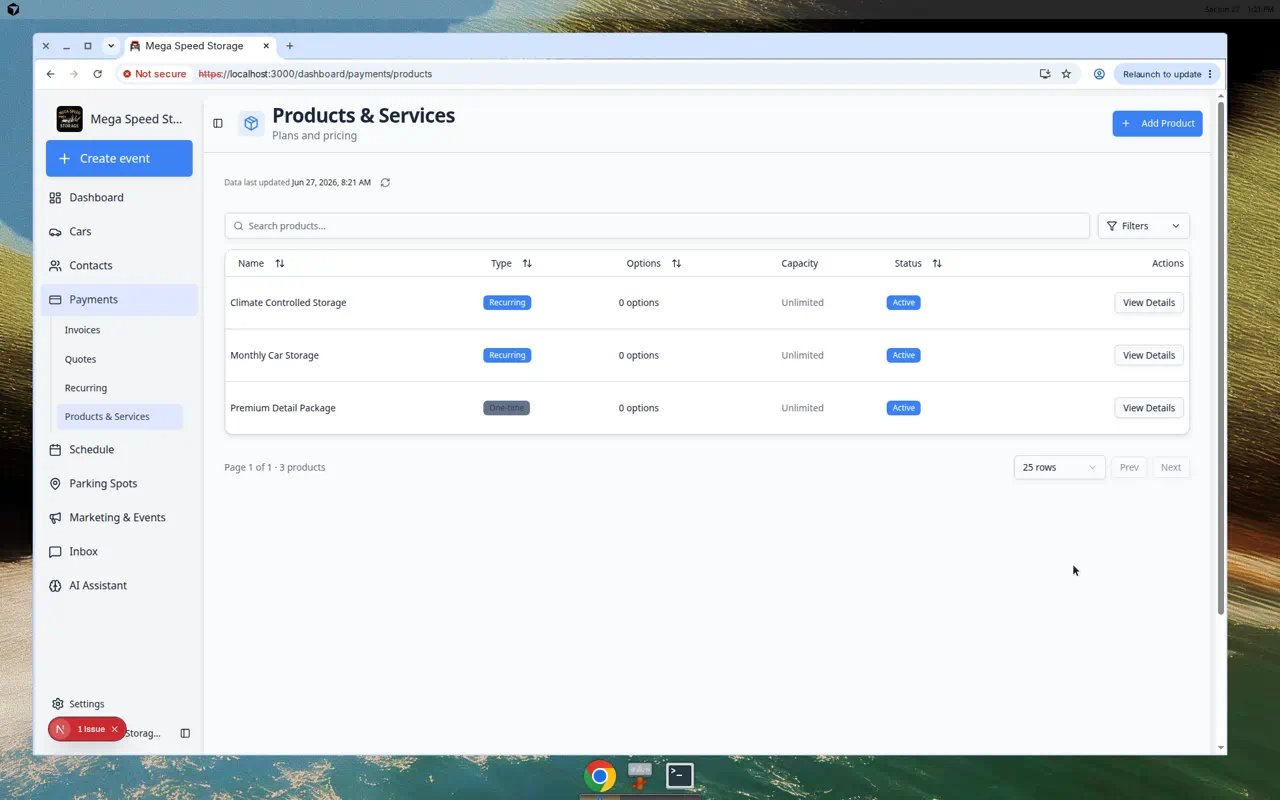Open browser profile icon
Viewport: 1280px width, 800px height.
1099,74
